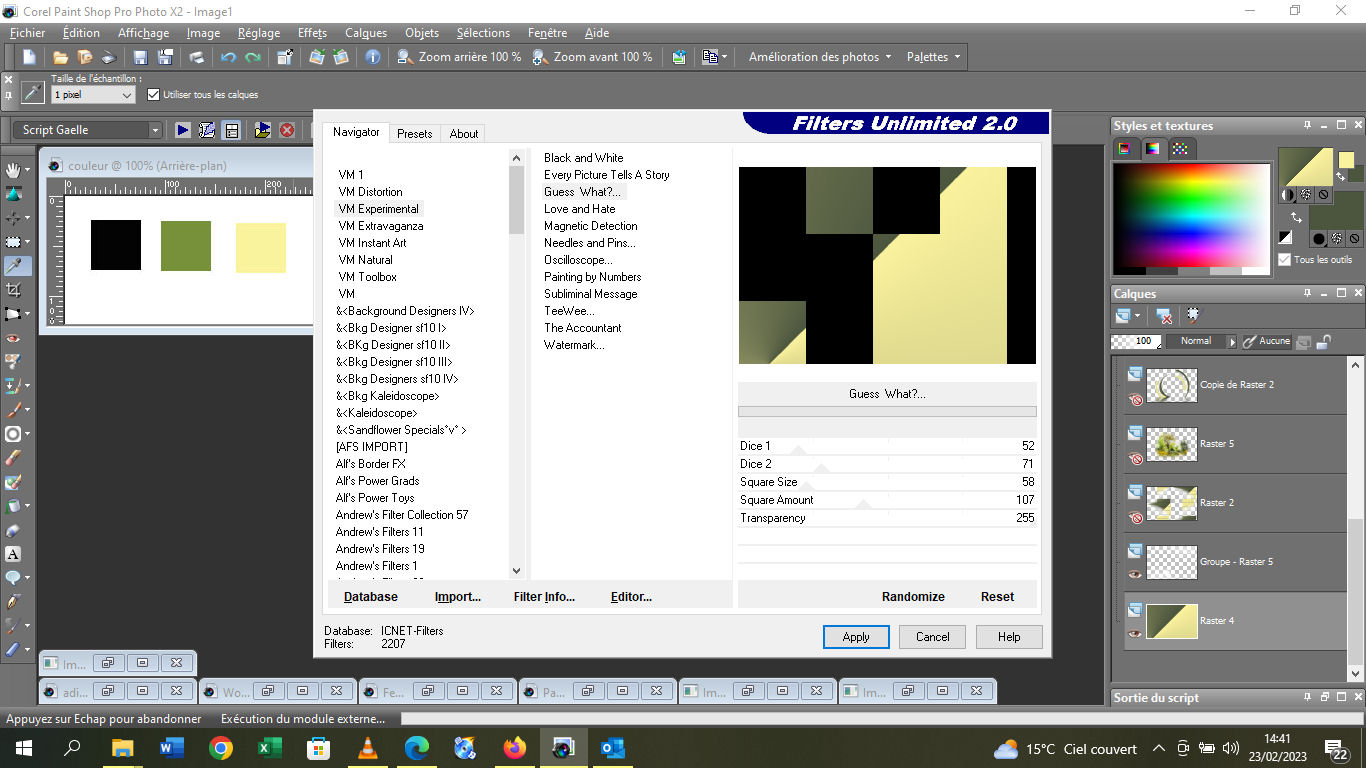Image resolution: width=1366 pixels, height=768 pixels.
Task: Click the Help button in filter dialog
Action: pyautogui.click(x=1009, y=637)
